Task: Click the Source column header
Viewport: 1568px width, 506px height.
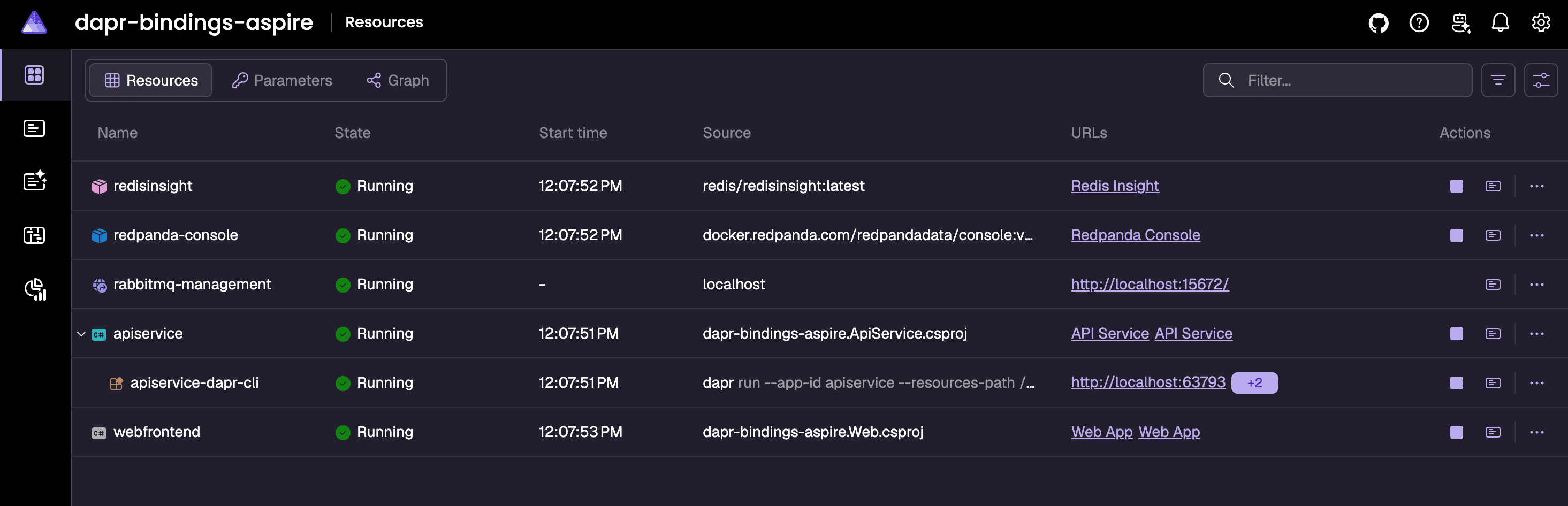Action: tap(727, 133)
